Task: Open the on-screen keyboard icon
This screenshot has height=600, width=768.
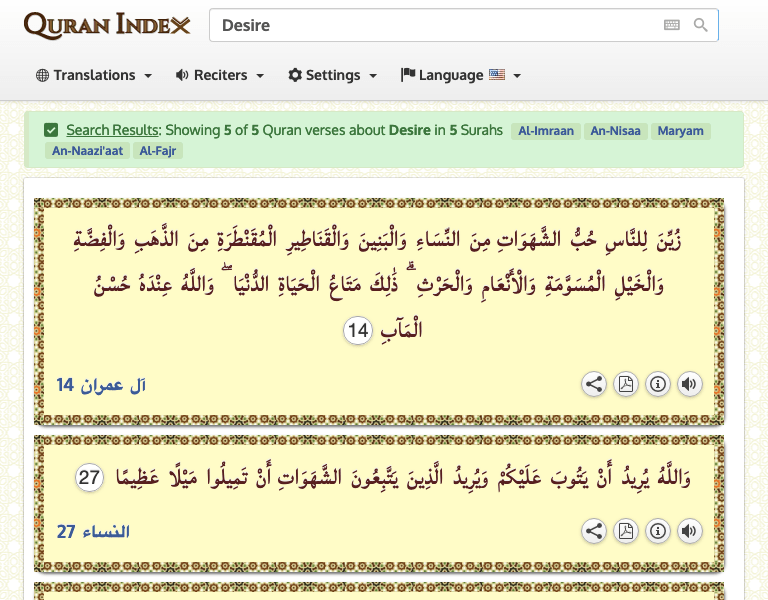Action: click(x=672, y=26)
